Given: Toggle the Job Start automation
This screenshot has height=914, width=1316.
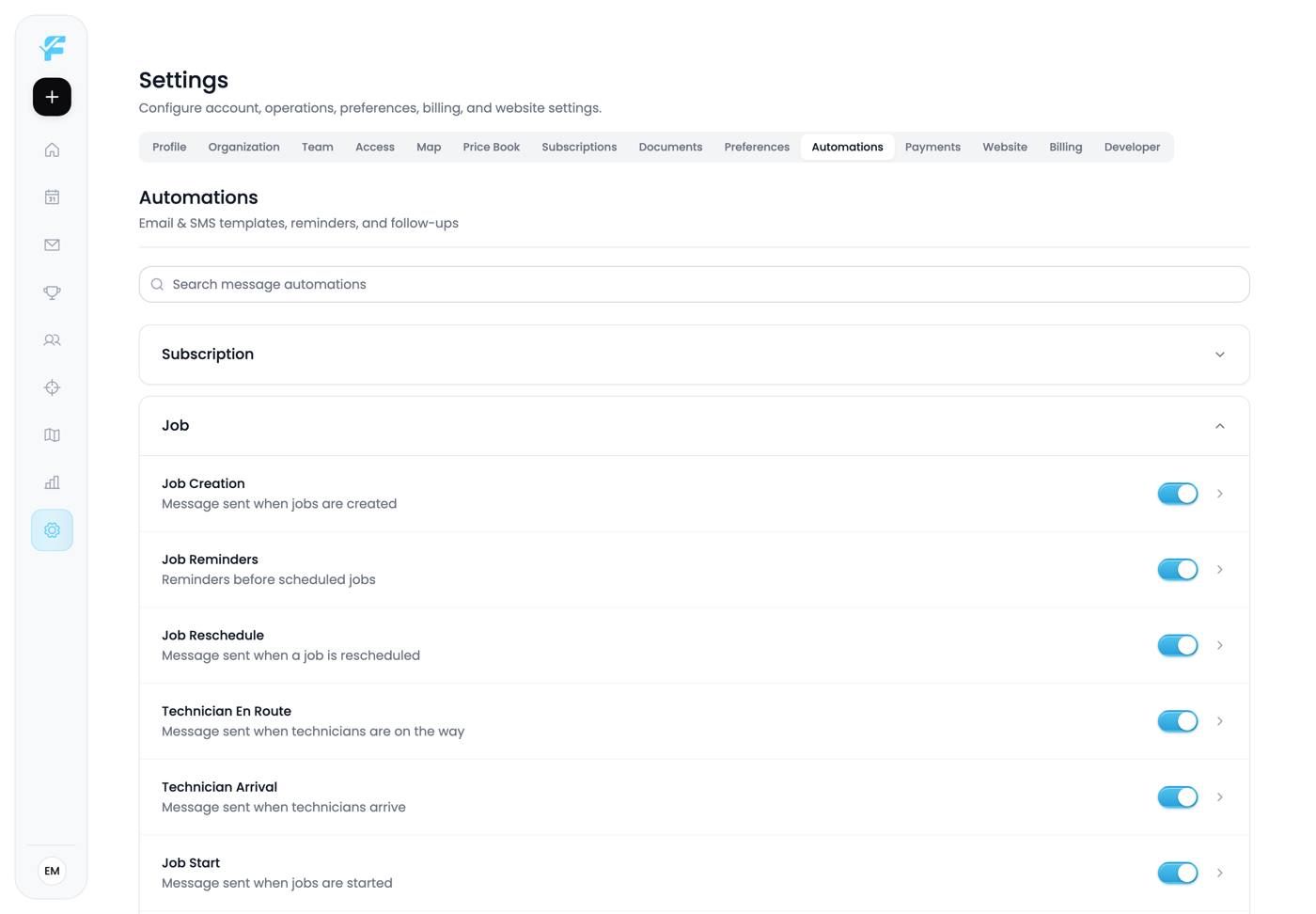Looking at the screenshot, I should pyautogui.click(x=1178, y=873).
